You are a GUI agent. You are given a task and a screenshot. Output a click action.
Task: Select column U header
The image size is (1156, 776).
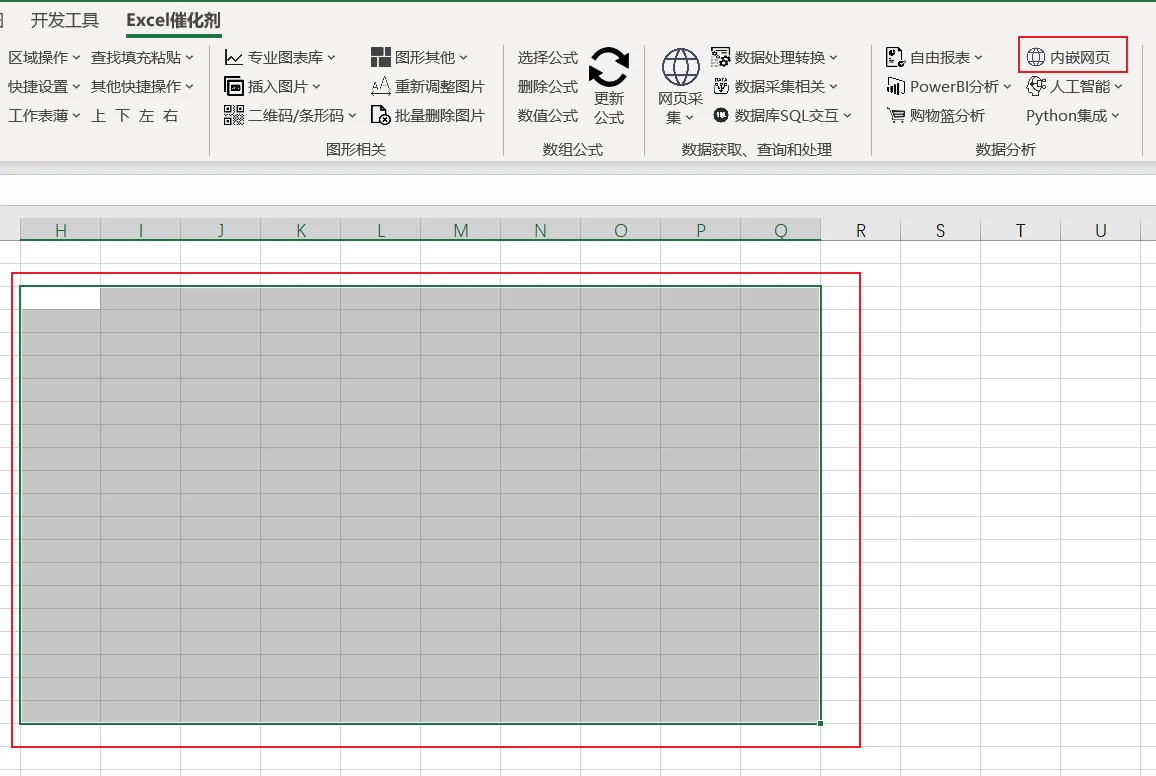1101,230
